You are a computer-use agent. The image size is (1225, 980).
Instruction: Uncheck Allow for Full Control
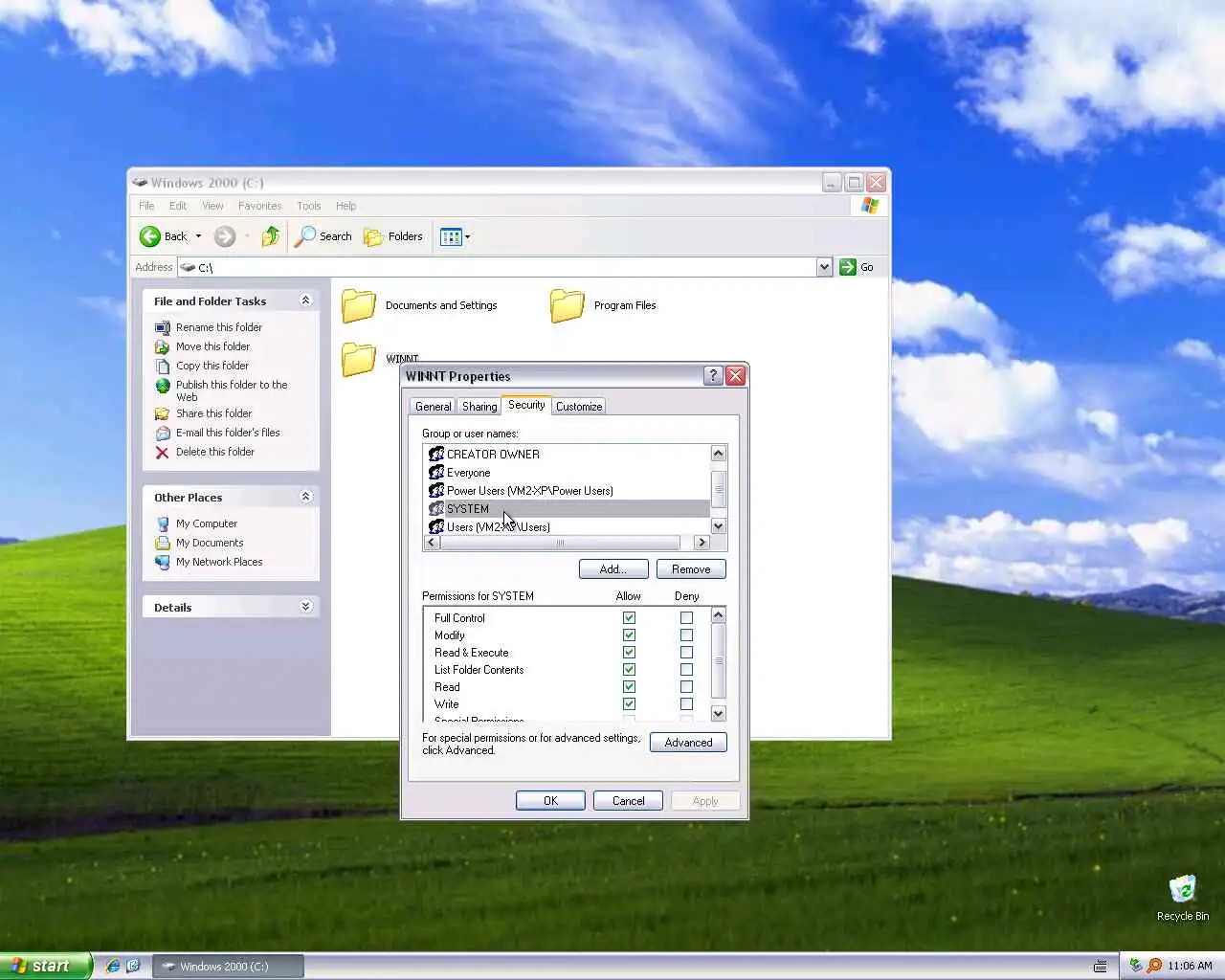pyautogui.click(x=629, y=618)
